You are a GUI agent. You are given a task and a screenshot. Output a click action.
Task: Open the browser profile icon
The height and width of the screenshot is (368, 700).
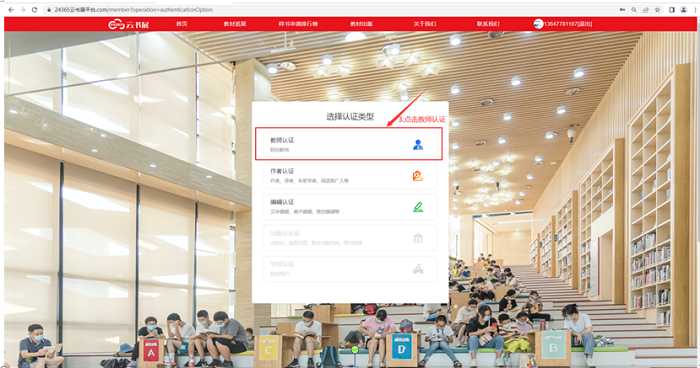click(x=683, y=9)
